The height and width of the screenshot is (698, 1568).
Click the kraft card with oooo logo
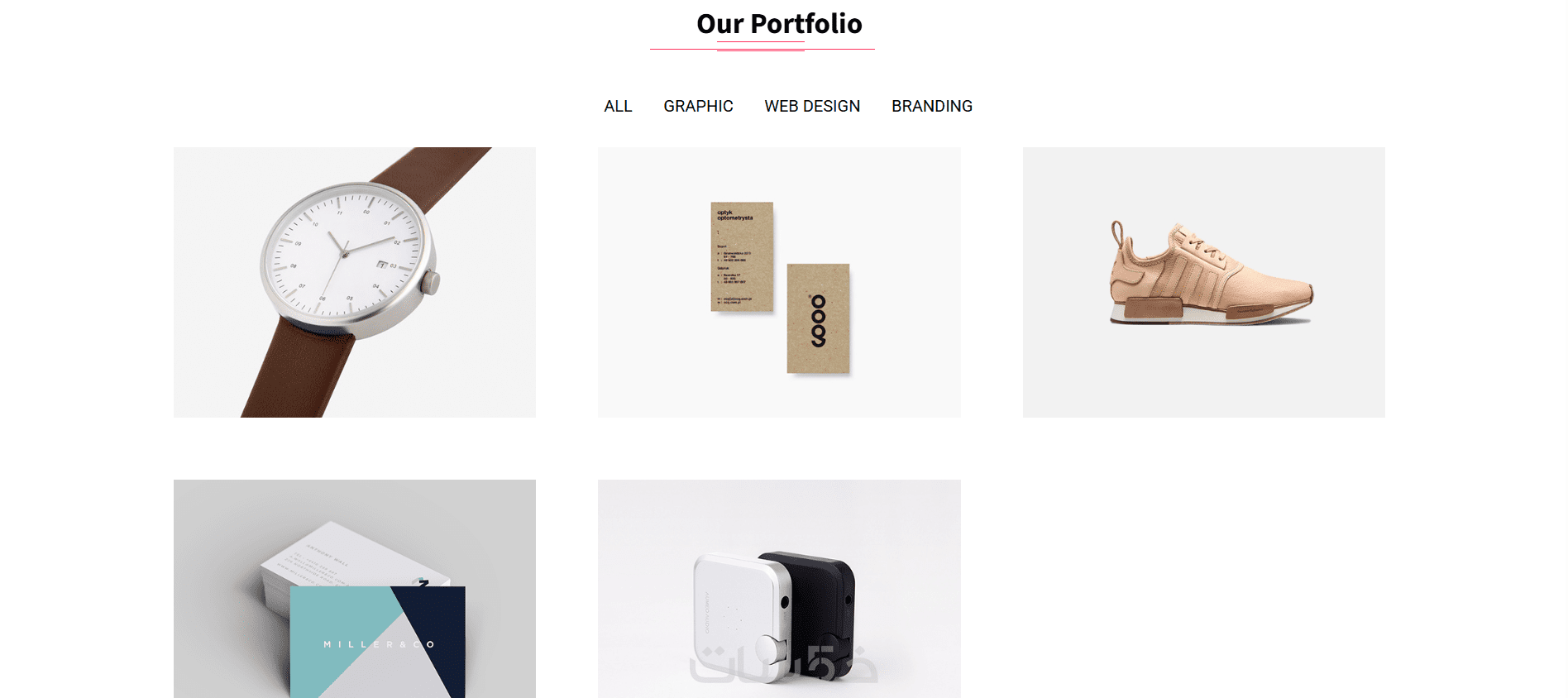coord(818,318)
